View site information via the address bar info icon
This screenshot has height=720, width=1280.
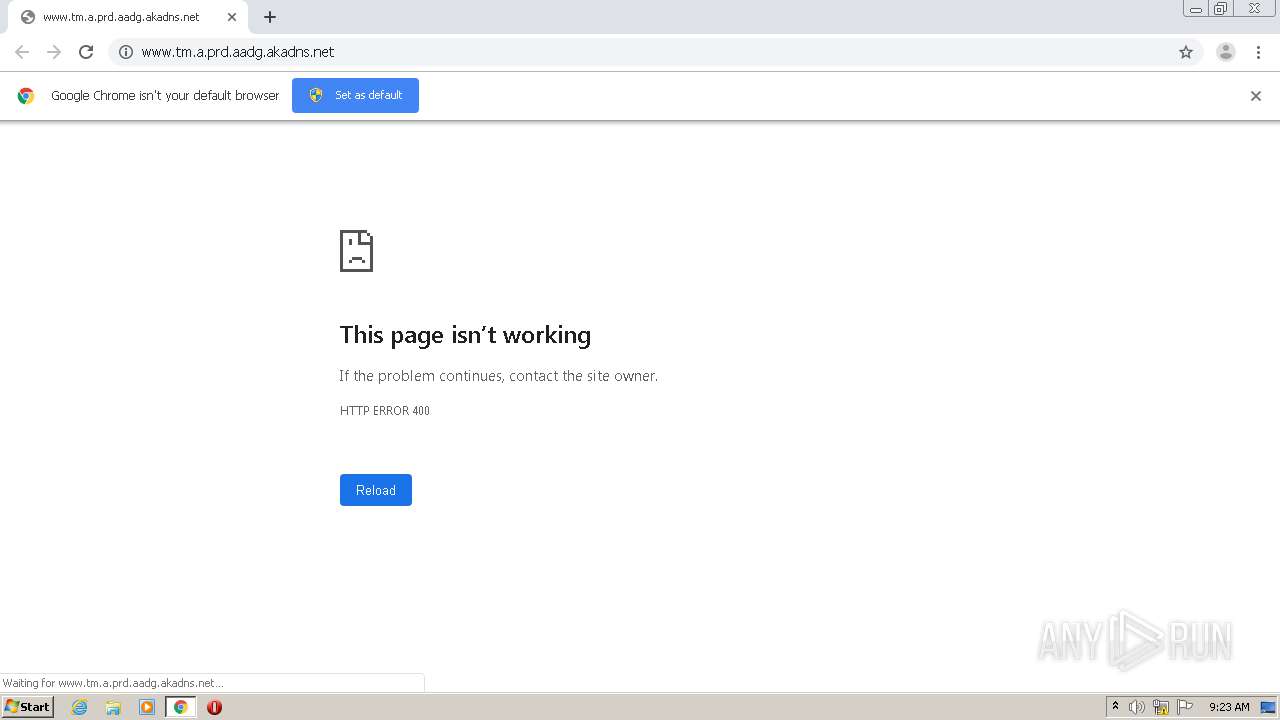coord(126,52)
